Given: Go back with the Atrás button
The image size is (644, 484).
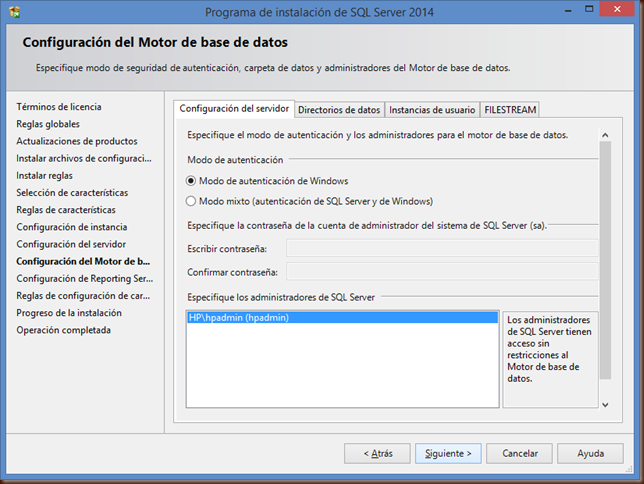Looking at the screenshot, I should [377, 453].
